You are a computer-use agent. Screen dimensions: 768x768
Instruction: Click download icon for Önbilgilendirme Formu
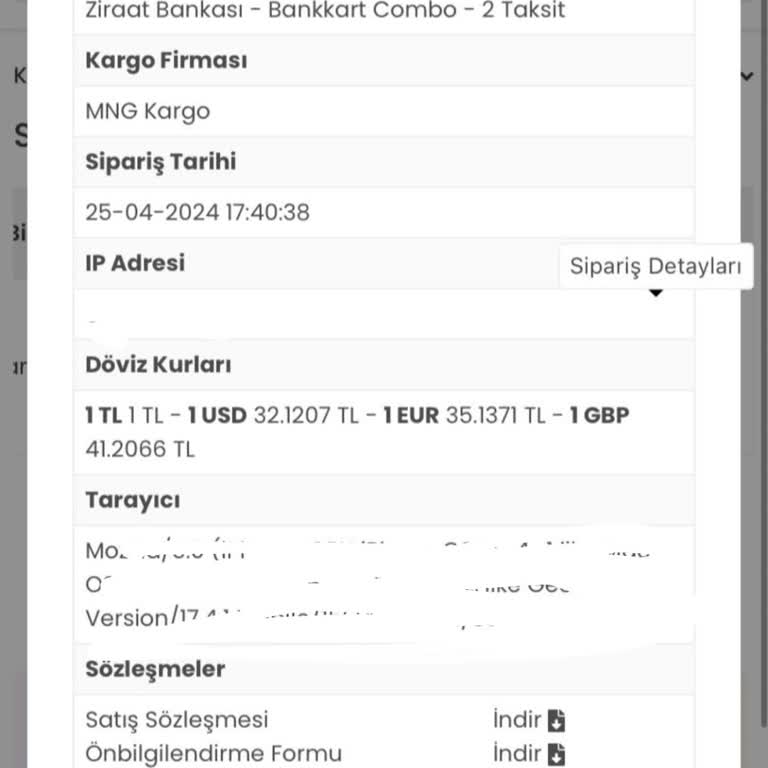pyautogui.click(x=557, y=754)
